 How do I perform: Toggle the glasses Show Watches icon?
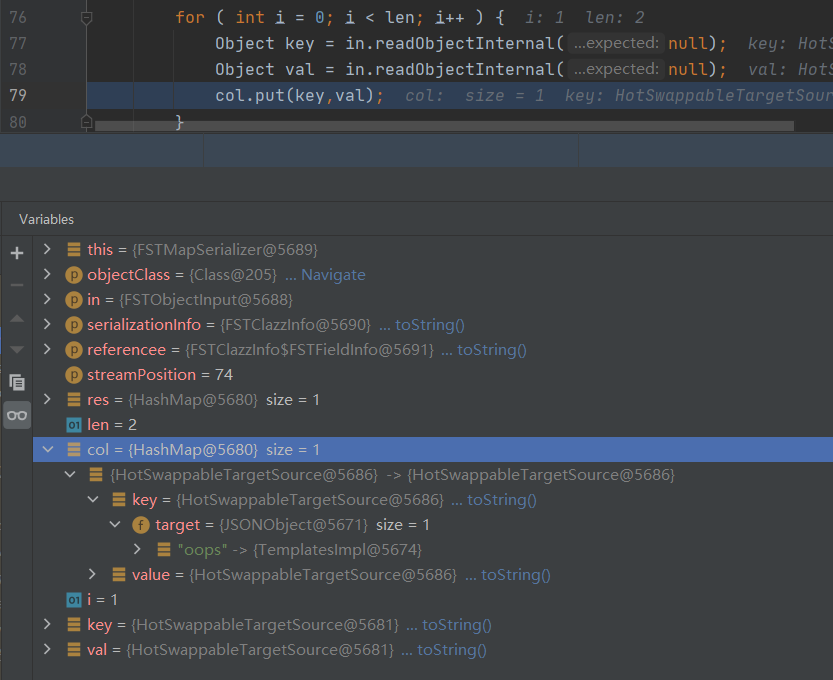click(x=16, y=416)
